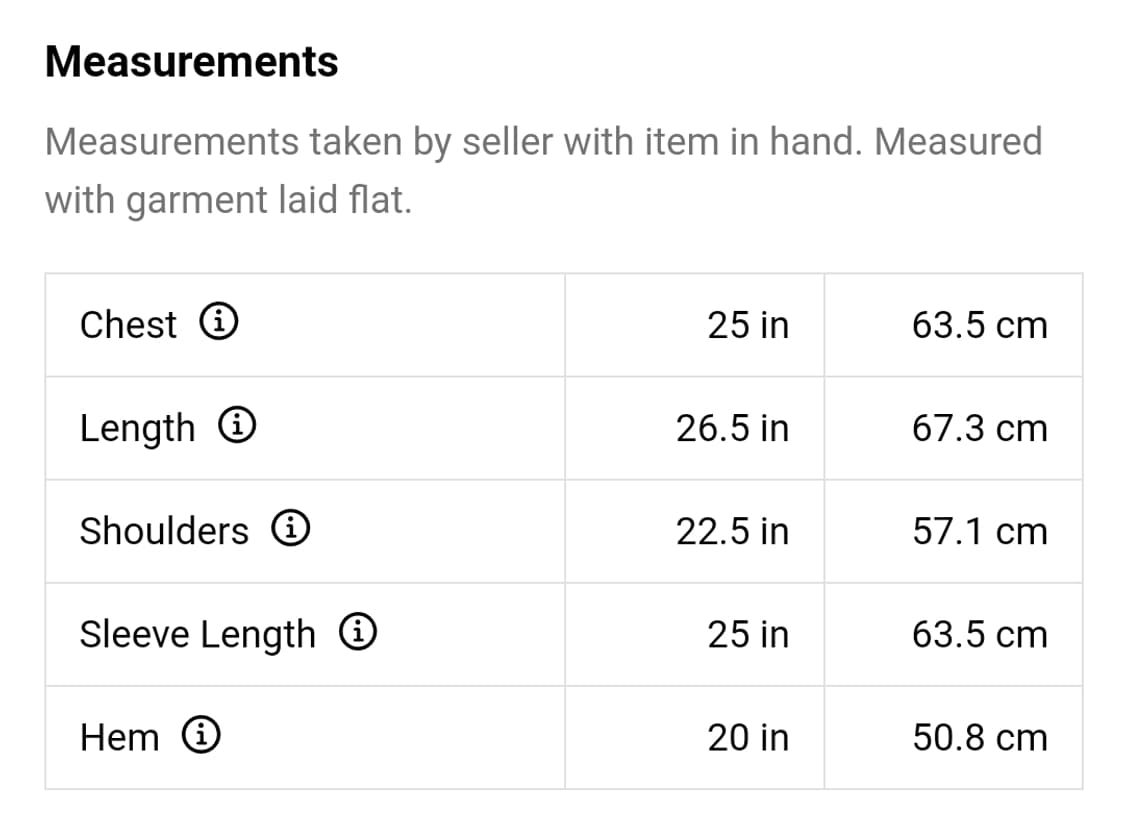Screen dimensions: 1125x820
Task: Click the garment laid flat description text
Action: coord(543,170)
